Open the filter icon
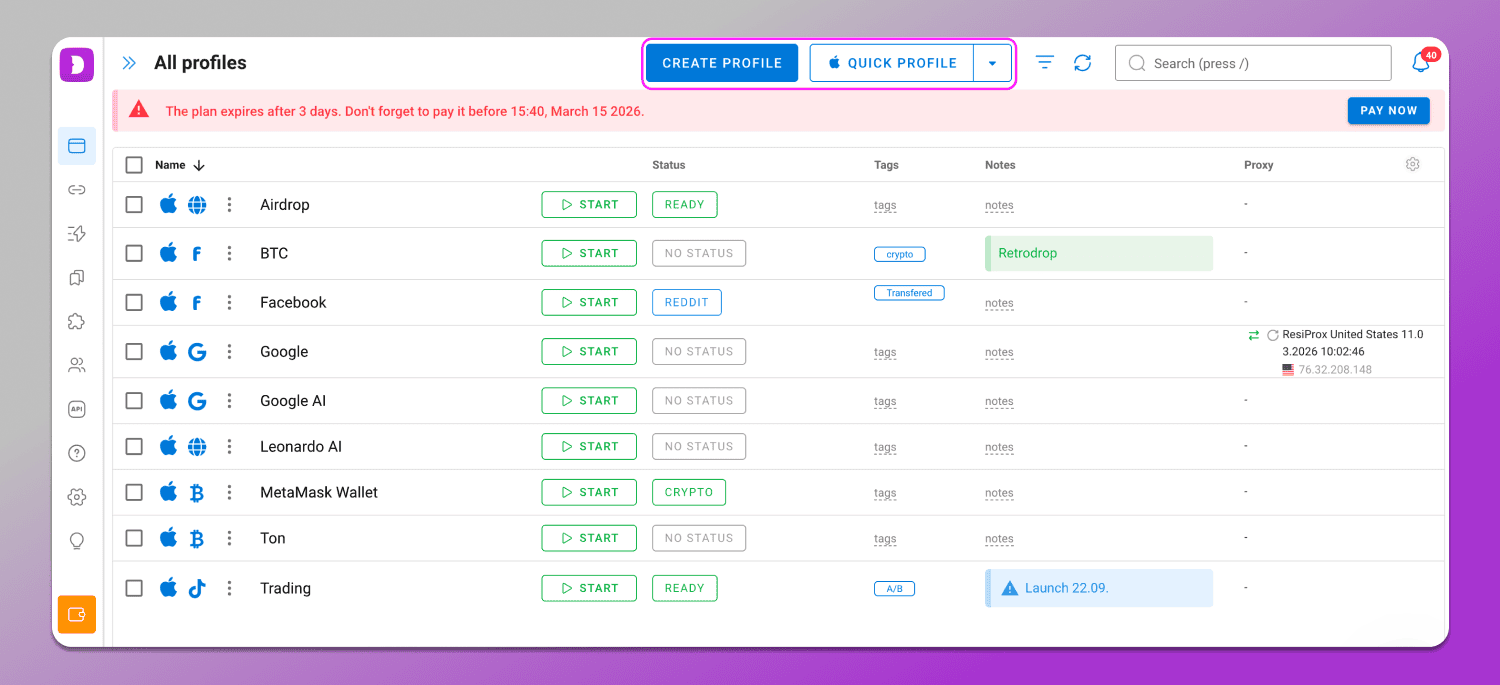The width and height of the screenshot is (1500, 685). [x=1045, y=63]
